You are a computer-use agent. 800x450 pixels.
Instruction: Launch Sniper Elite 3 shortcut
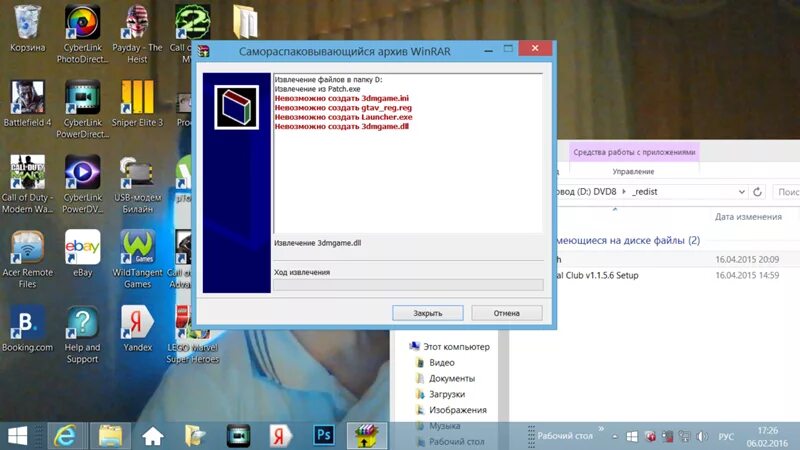pyautogui.click(x=137, y=104)
